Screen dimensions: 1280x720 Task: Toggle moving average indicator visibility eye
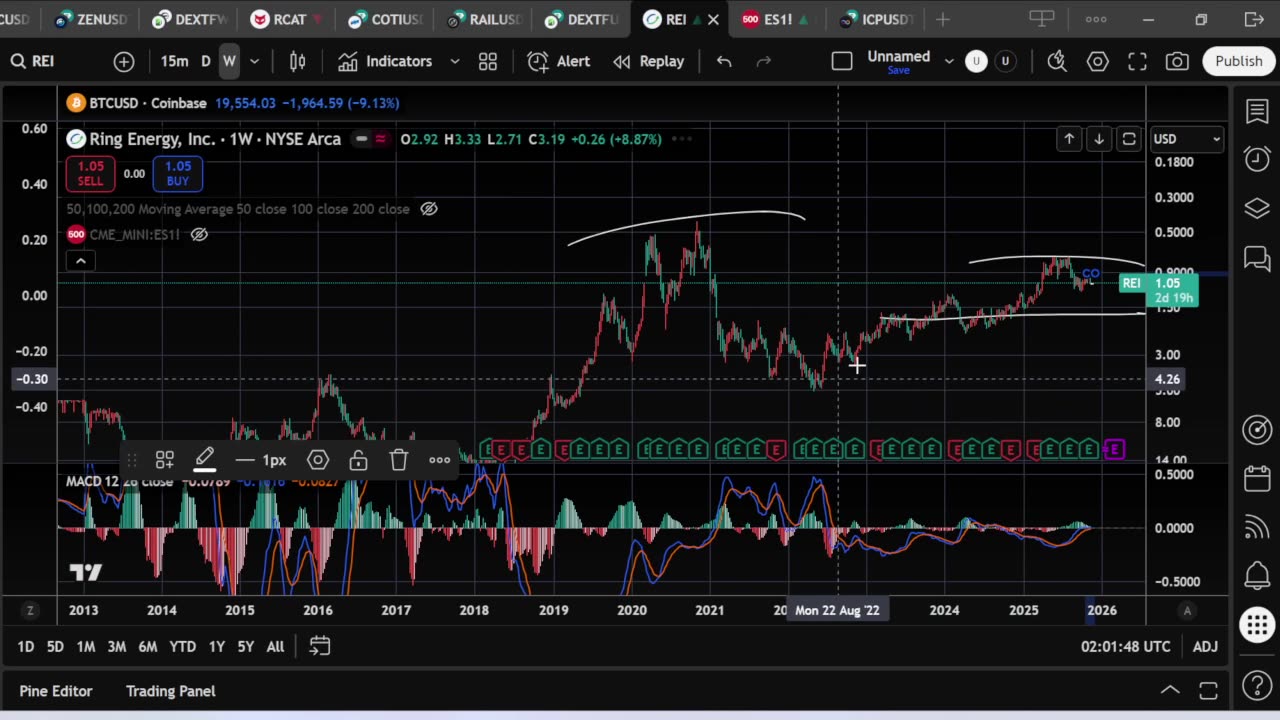tap(429, 209)
